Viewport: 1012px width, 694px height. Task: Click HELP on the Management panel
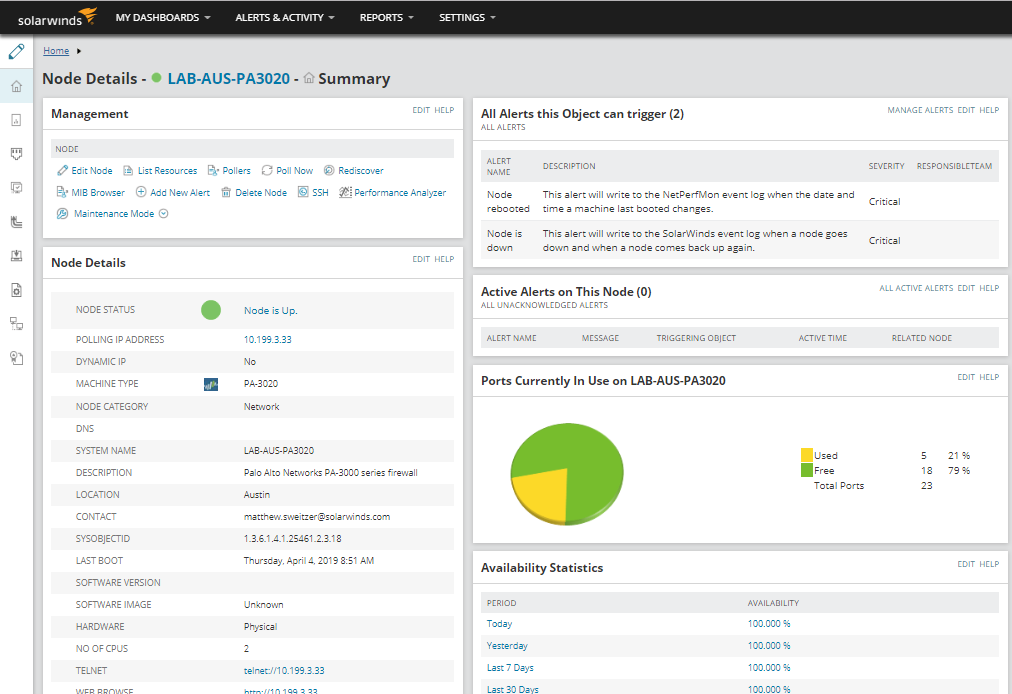click(x=444, y=110)
